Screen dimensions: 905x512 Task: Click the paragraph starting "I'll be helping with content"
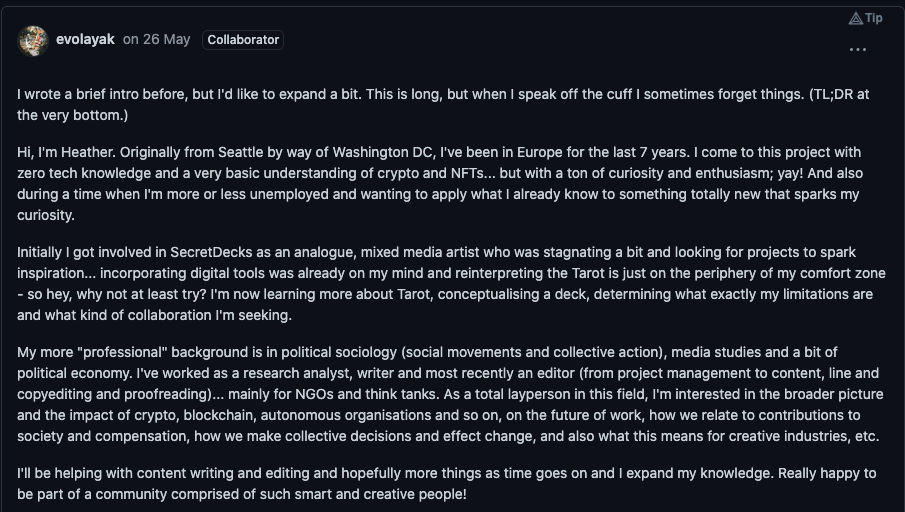pos(447,484)
